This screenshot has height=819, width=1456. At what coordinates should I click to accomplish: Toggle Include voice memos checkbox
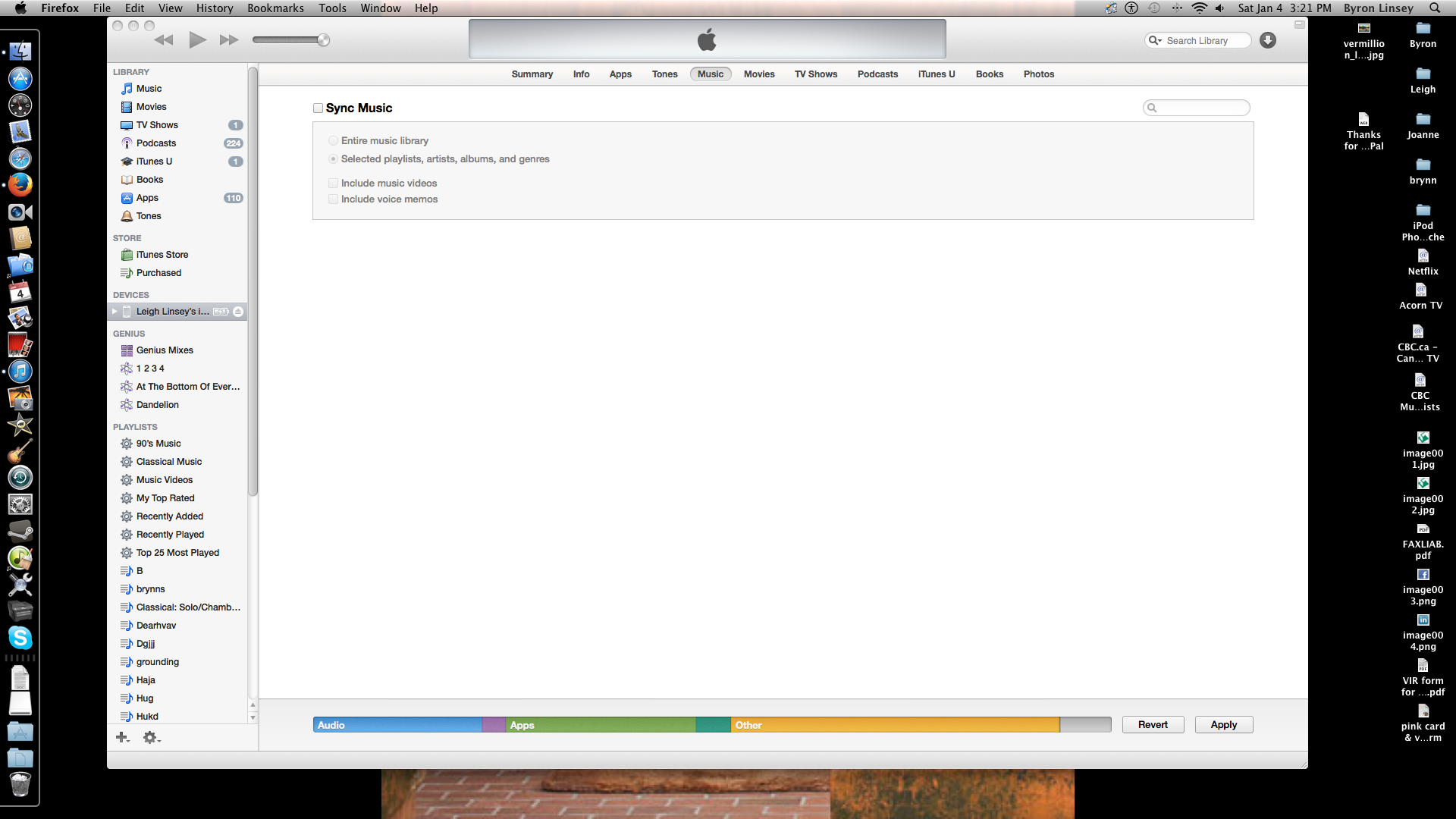tap(333, 199)
